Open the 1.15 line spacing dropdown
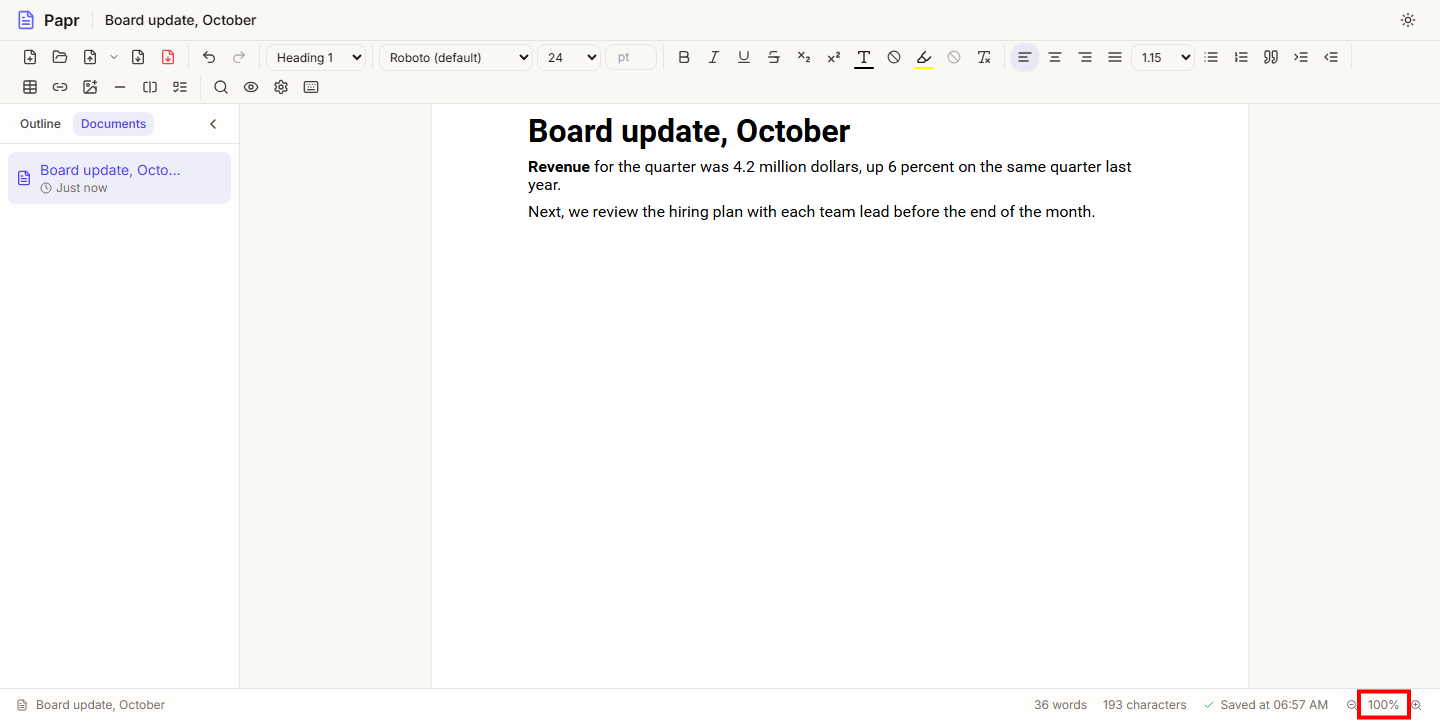 pyautogui.click(x=1163, y=57)
